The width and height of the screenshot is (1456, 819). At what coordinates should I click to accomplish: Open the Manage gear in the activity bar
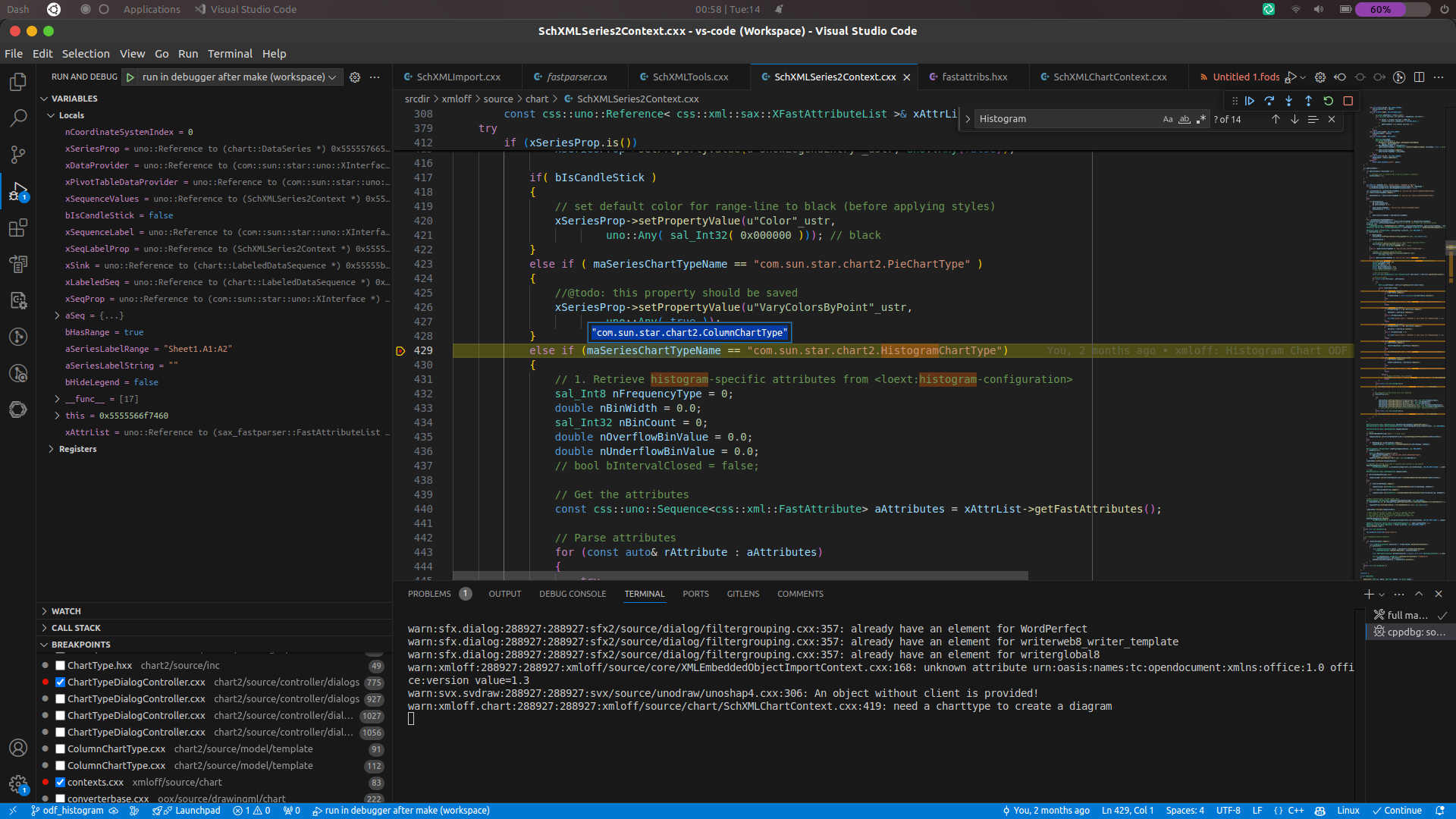click(18, 784)
